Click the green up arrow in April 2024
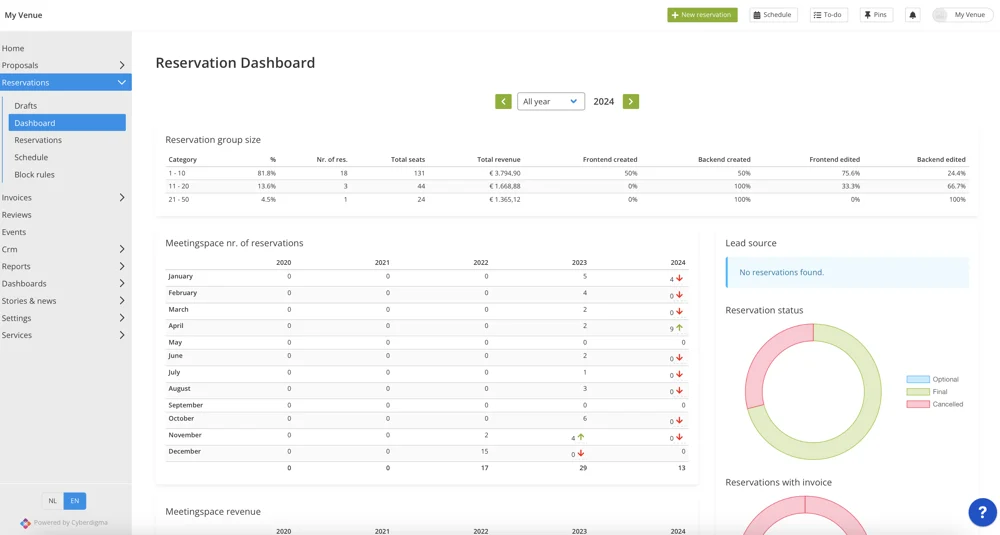Screen dimensions: 1000x535 679,328
